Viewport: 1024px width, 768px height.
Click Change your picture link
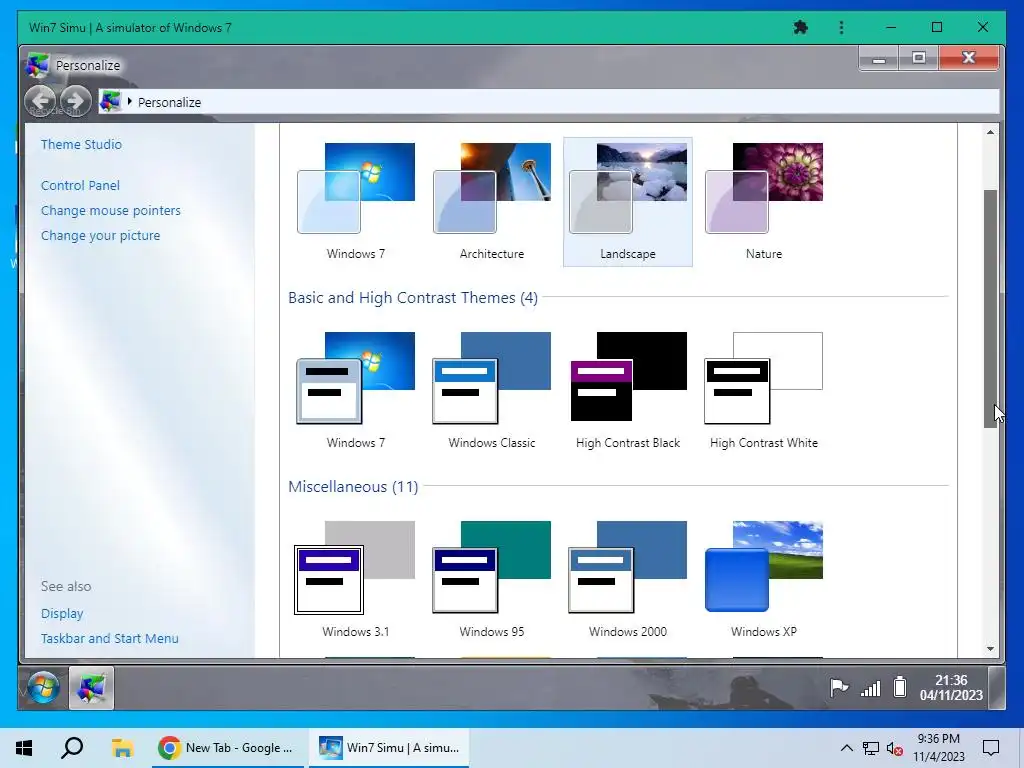click(100, 235)
